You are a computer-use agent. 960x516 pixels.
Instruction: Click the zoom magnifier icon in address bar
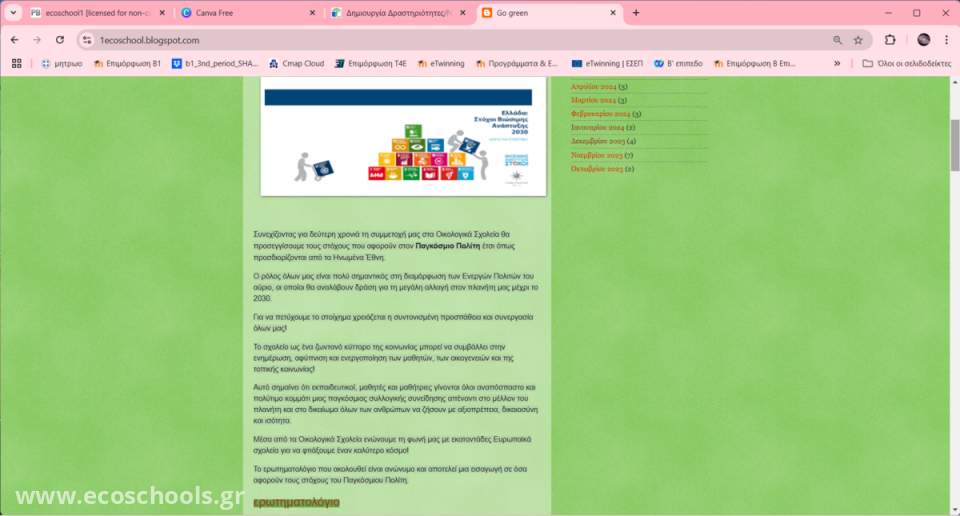(x=837, y=40)
